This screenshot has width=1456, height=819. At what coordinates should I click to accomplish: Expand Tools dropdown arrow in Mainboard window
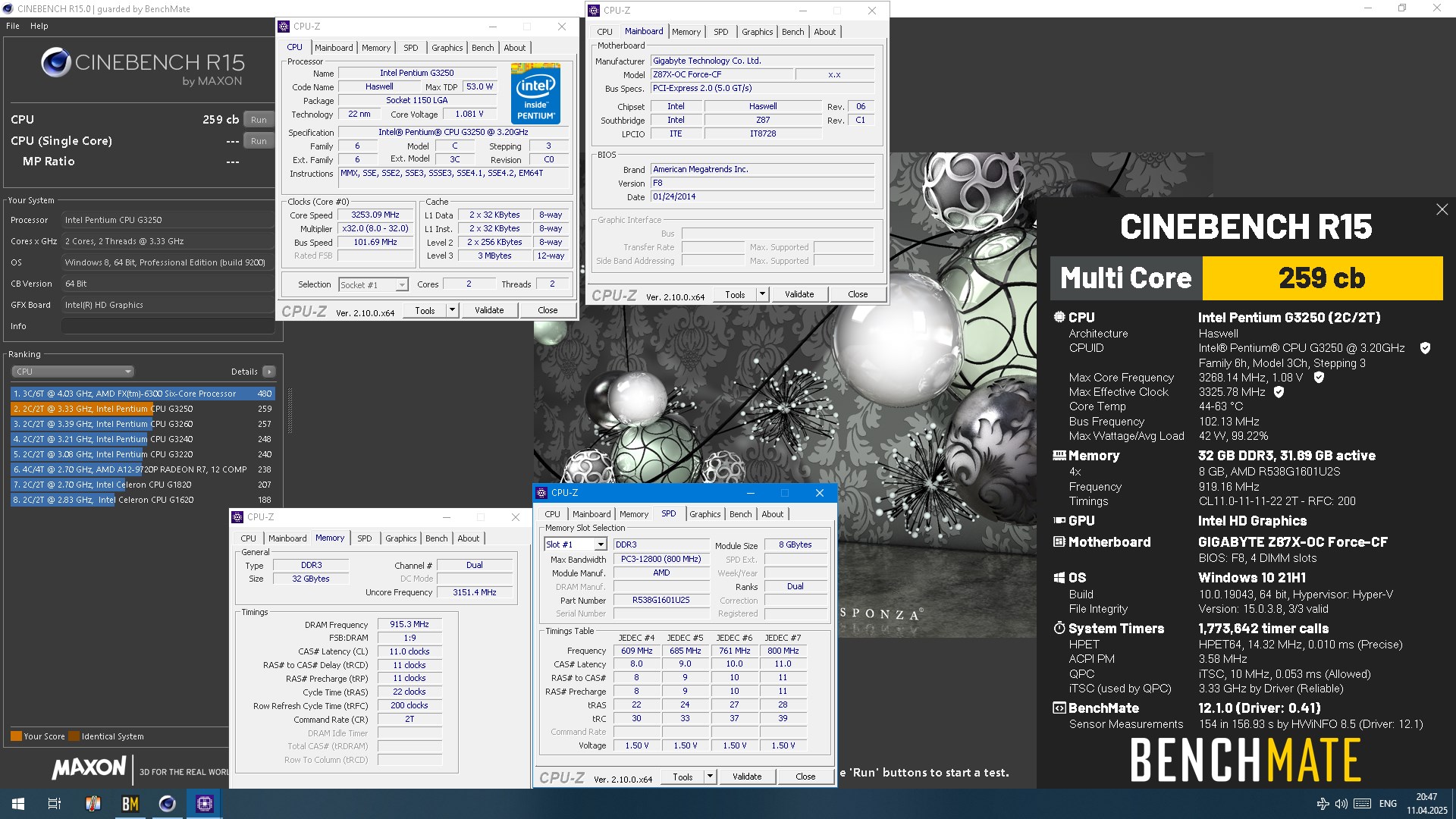762,294
